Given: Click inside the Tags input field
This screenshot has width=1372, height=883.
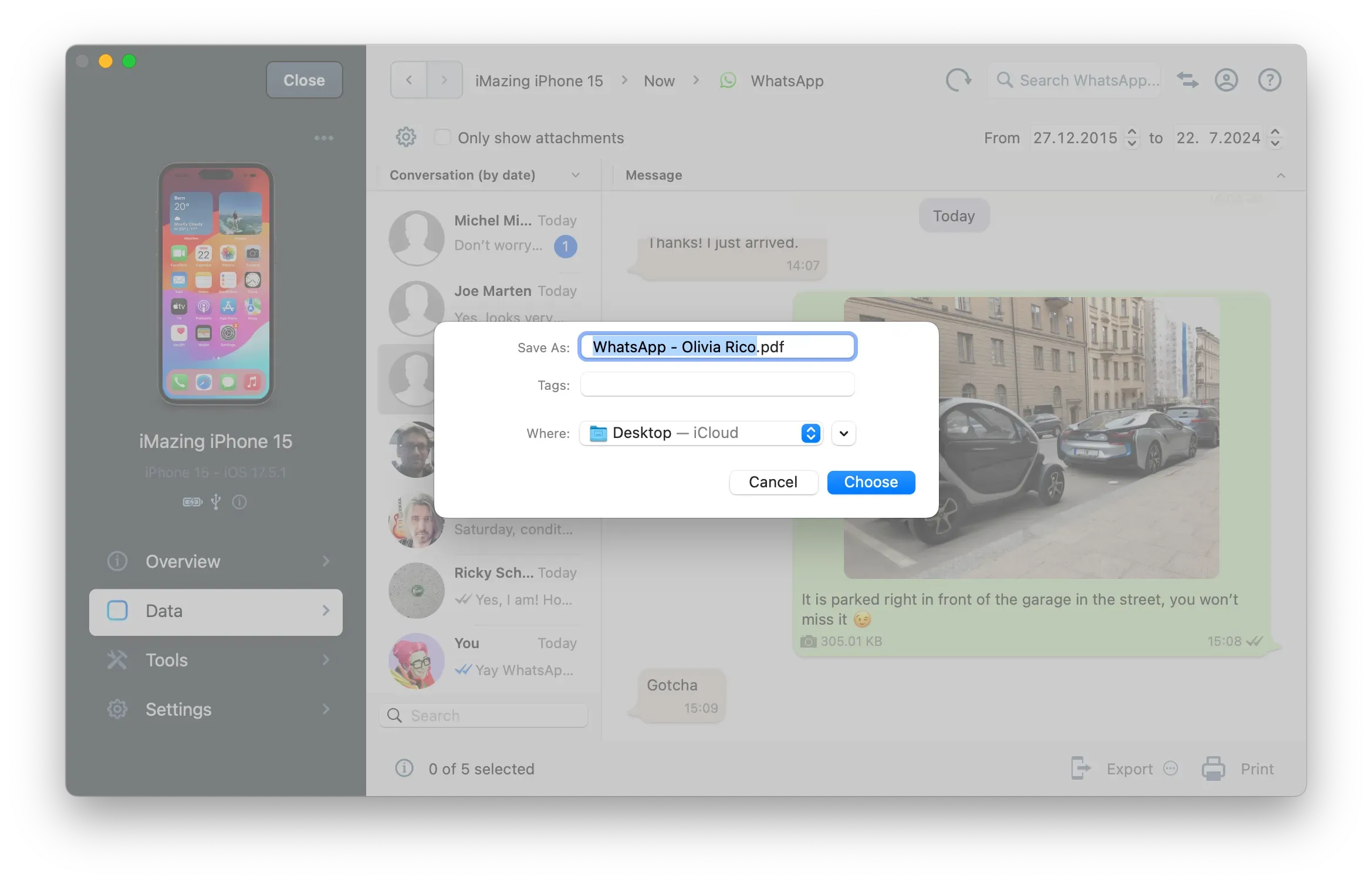Looking at the screenshot, I should click(716, 385).
